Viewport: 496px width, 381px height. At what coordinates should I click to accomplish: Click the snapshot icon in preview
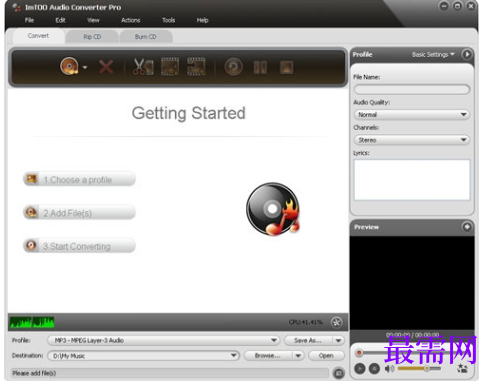[462, 368]
